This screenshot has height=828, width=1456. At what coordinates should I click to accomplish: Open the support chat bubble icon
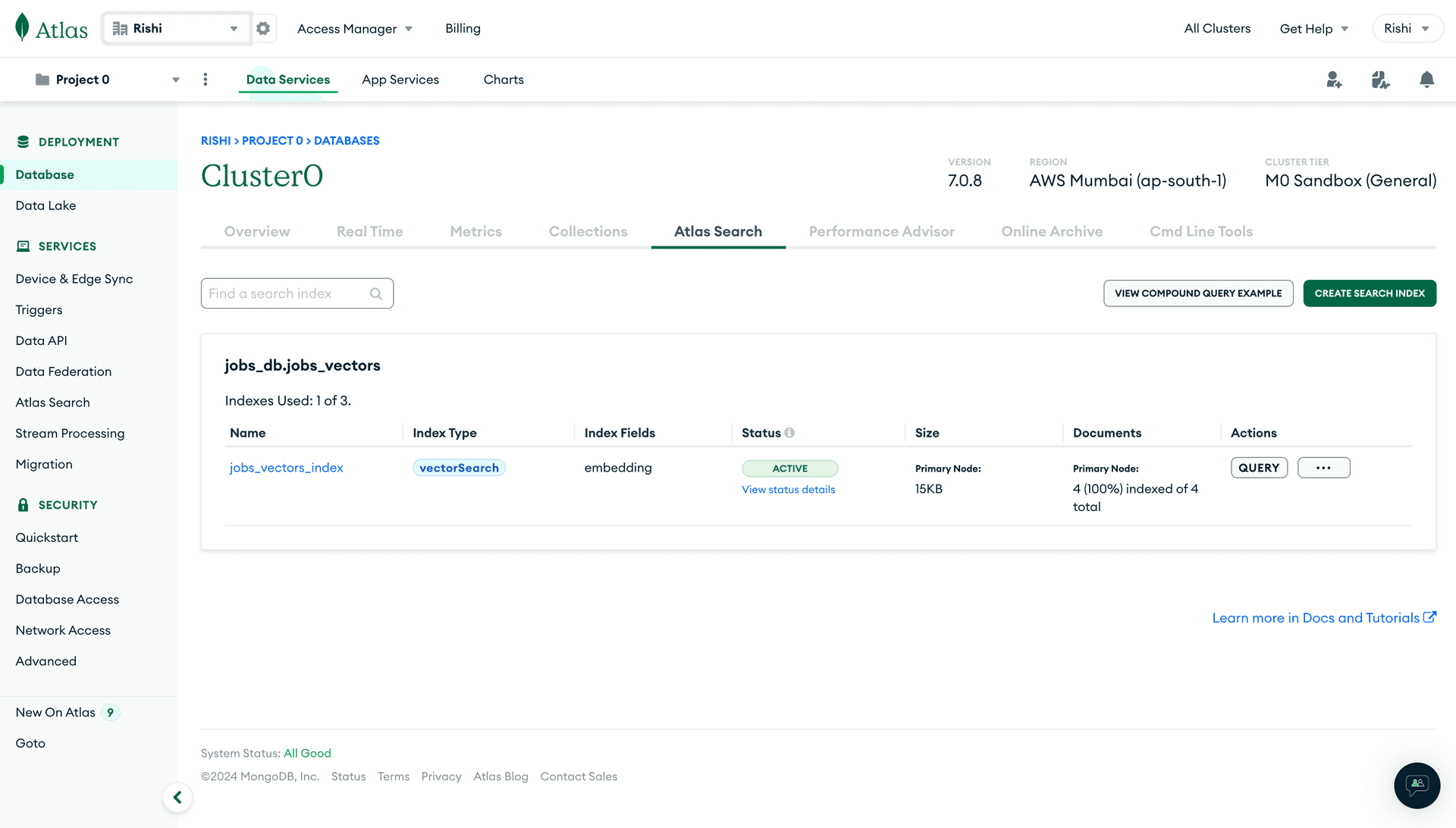coord(1417,785)
